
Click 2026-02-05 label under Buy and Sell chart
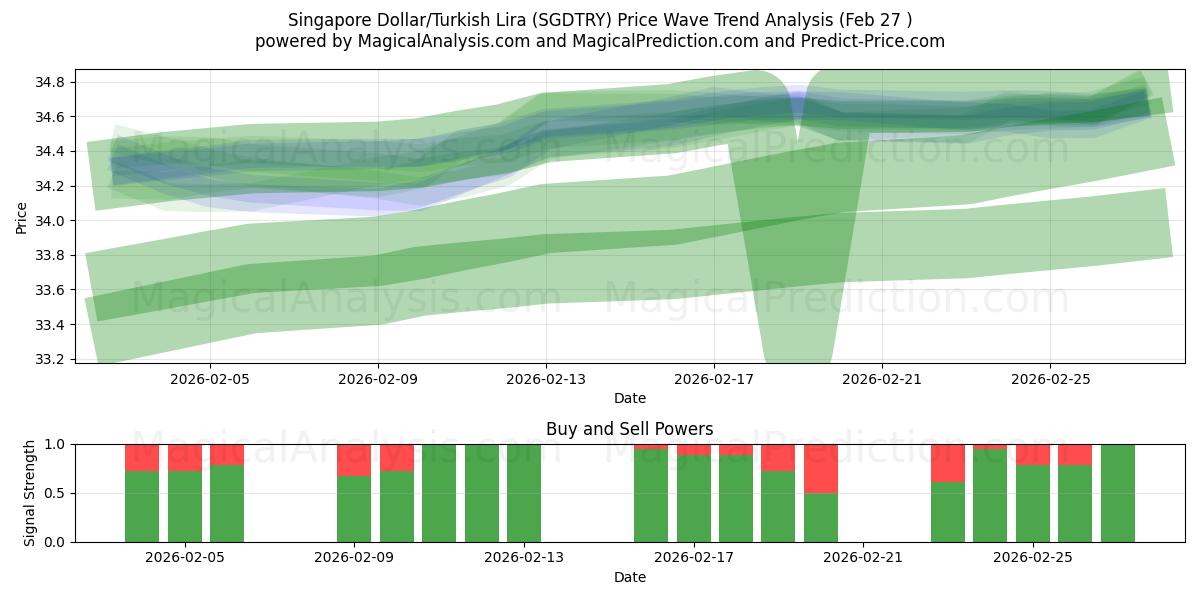[x=184, y=559]
